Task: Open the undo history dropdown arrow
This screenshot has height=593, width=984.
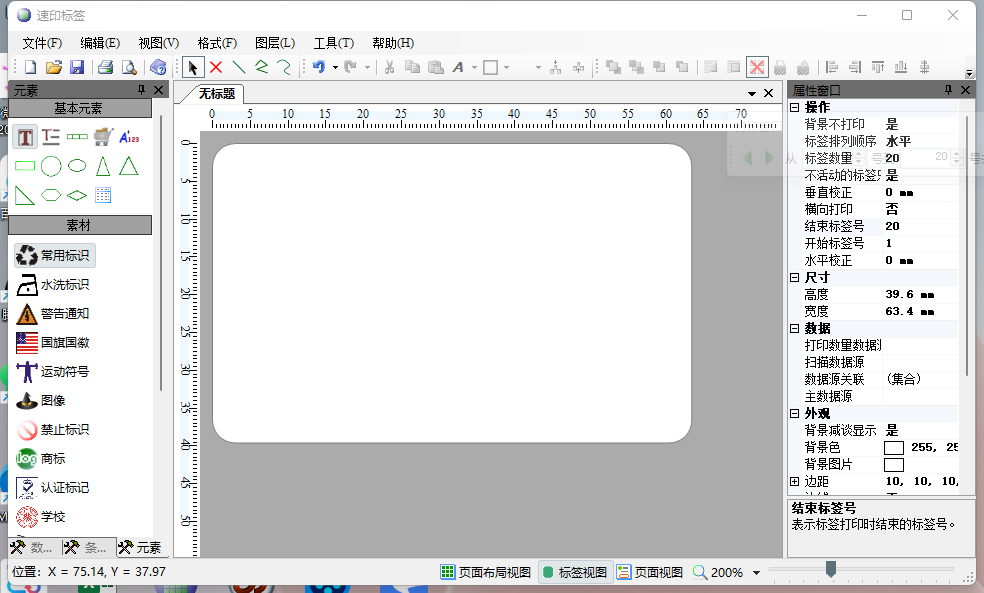Action: tap(335, 67)
